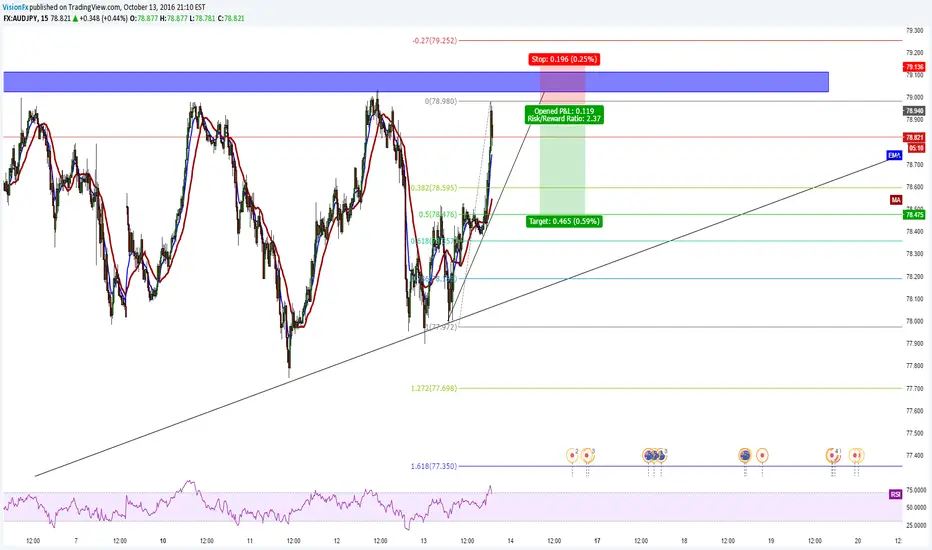Open the Japan flag event badged 2
This screenshot has height=550, width=932.
click(x=572, y=456)
